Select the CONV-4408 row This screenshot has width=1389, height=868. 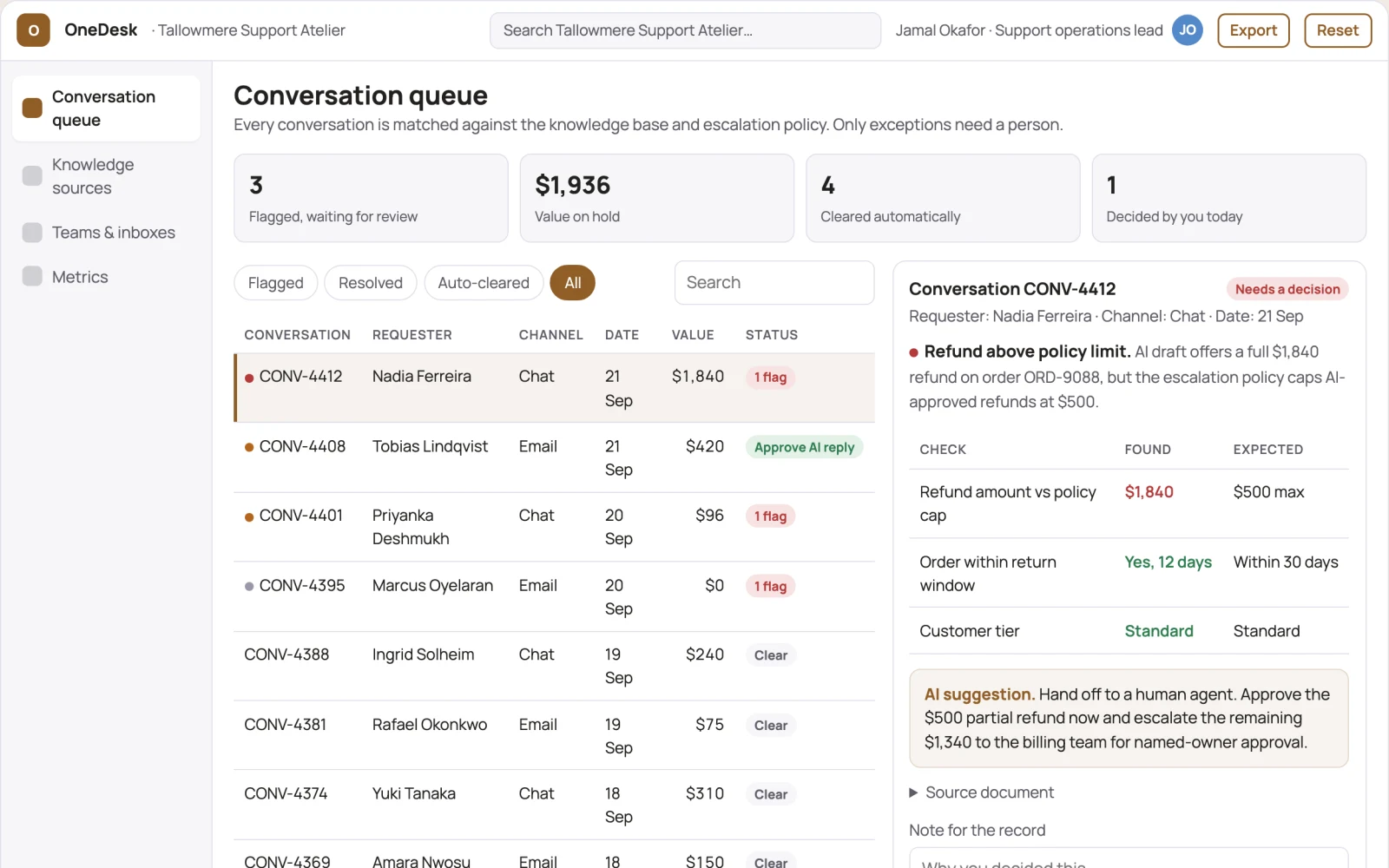tap(555, 457)
